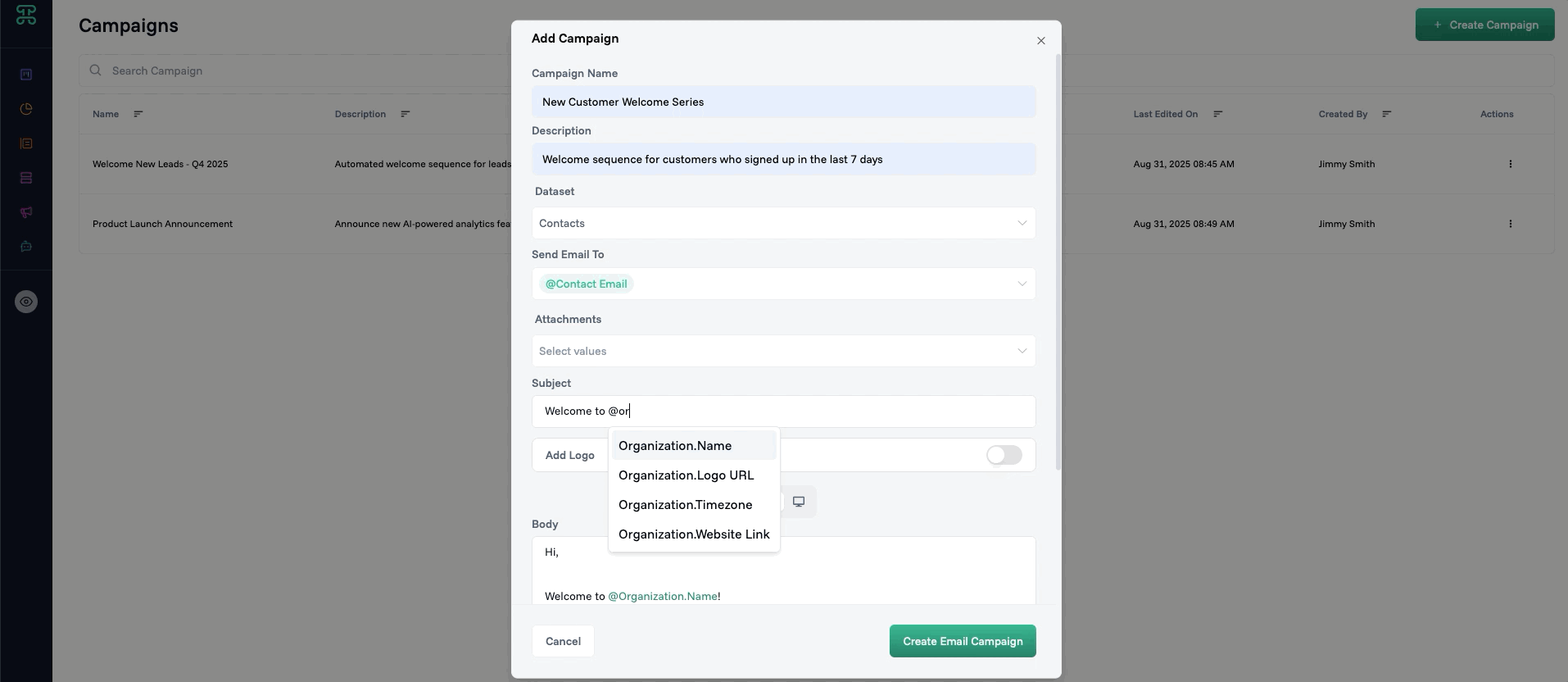The height and width of the screenshot is (682, 1568).
Task: Click the sort icon beside Name column
Action: pyautogui.click(x=138, y=114)
